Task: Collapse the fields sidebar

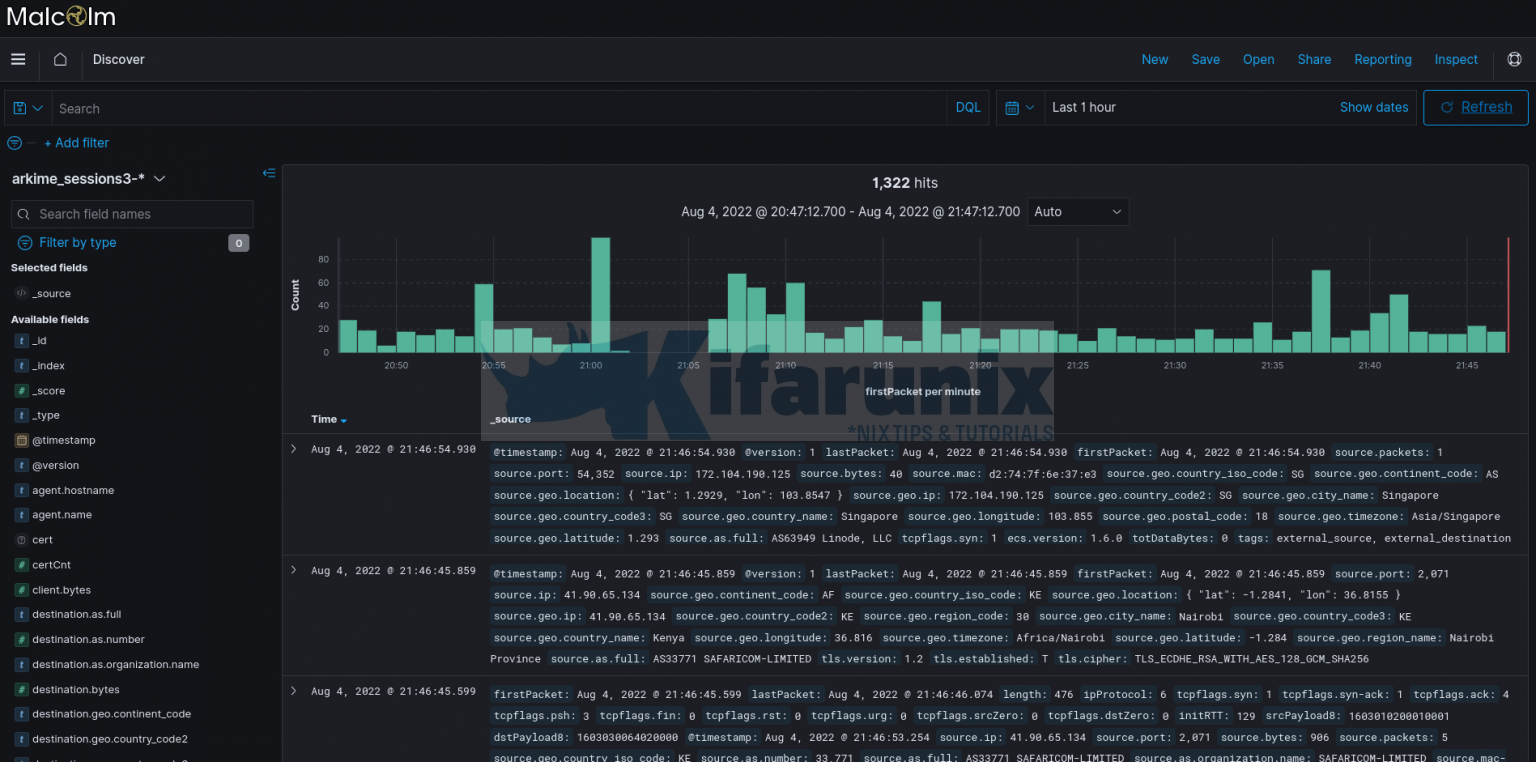Action: [268, 173]
